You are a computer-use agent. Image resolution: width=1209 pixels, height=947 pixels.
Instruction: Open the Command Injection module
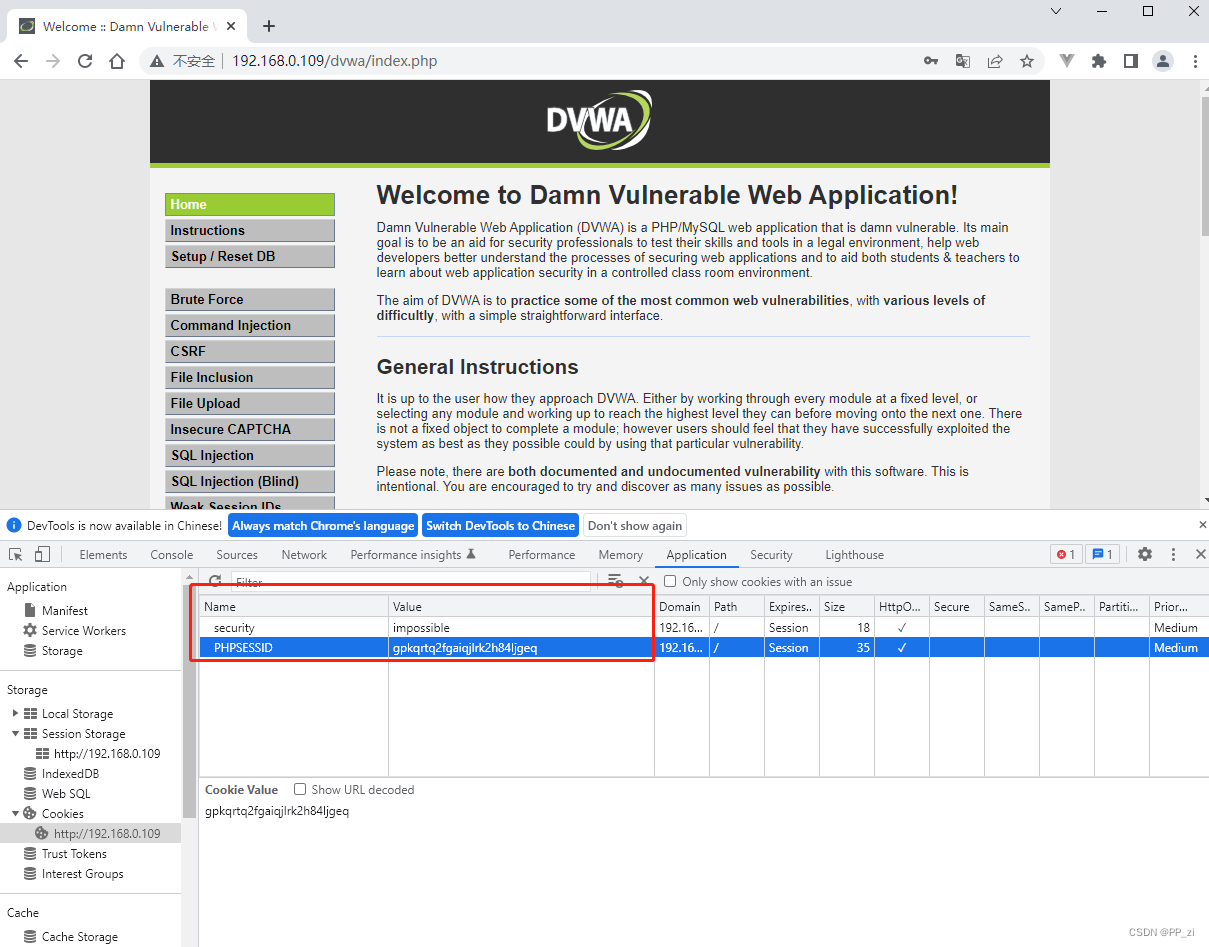pyautogui.click(x=250, y=325)
